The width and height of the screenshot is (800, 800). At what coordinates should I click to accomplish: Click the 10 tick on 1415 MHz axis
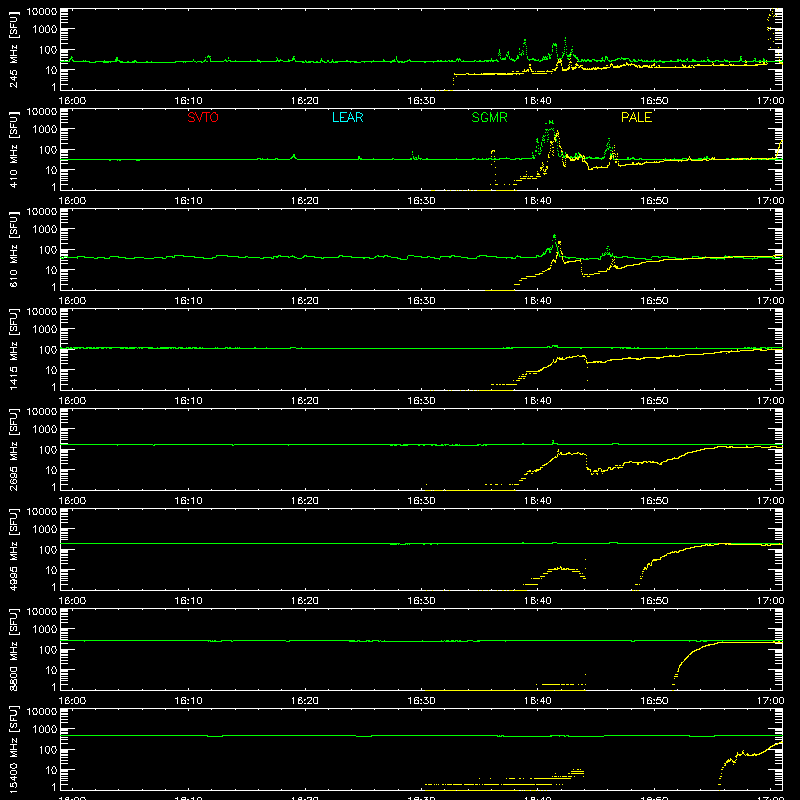pyautogui.click(x=52, y=370)
